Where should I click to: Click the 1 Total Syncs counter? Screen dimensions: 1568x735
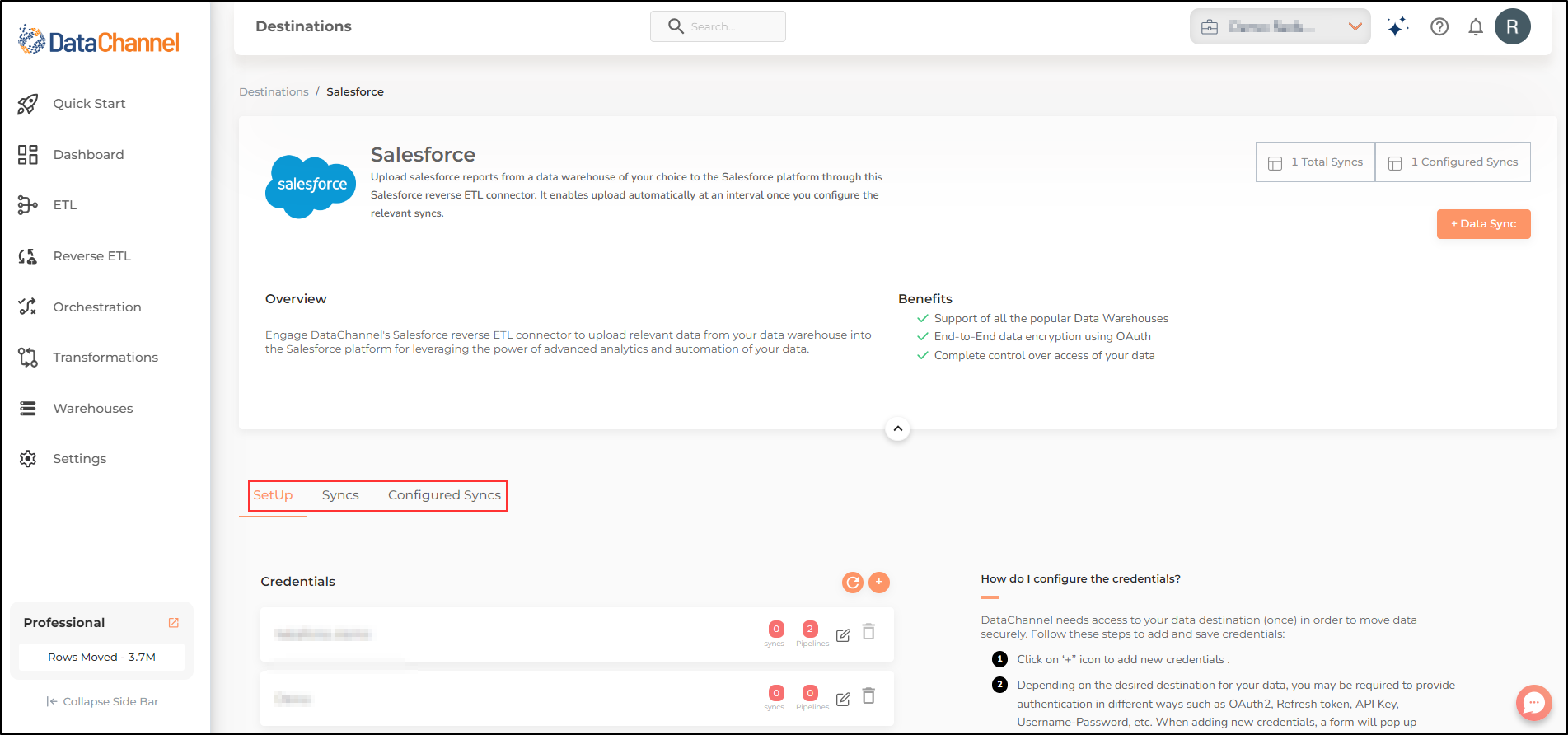tap(1315, 162)
